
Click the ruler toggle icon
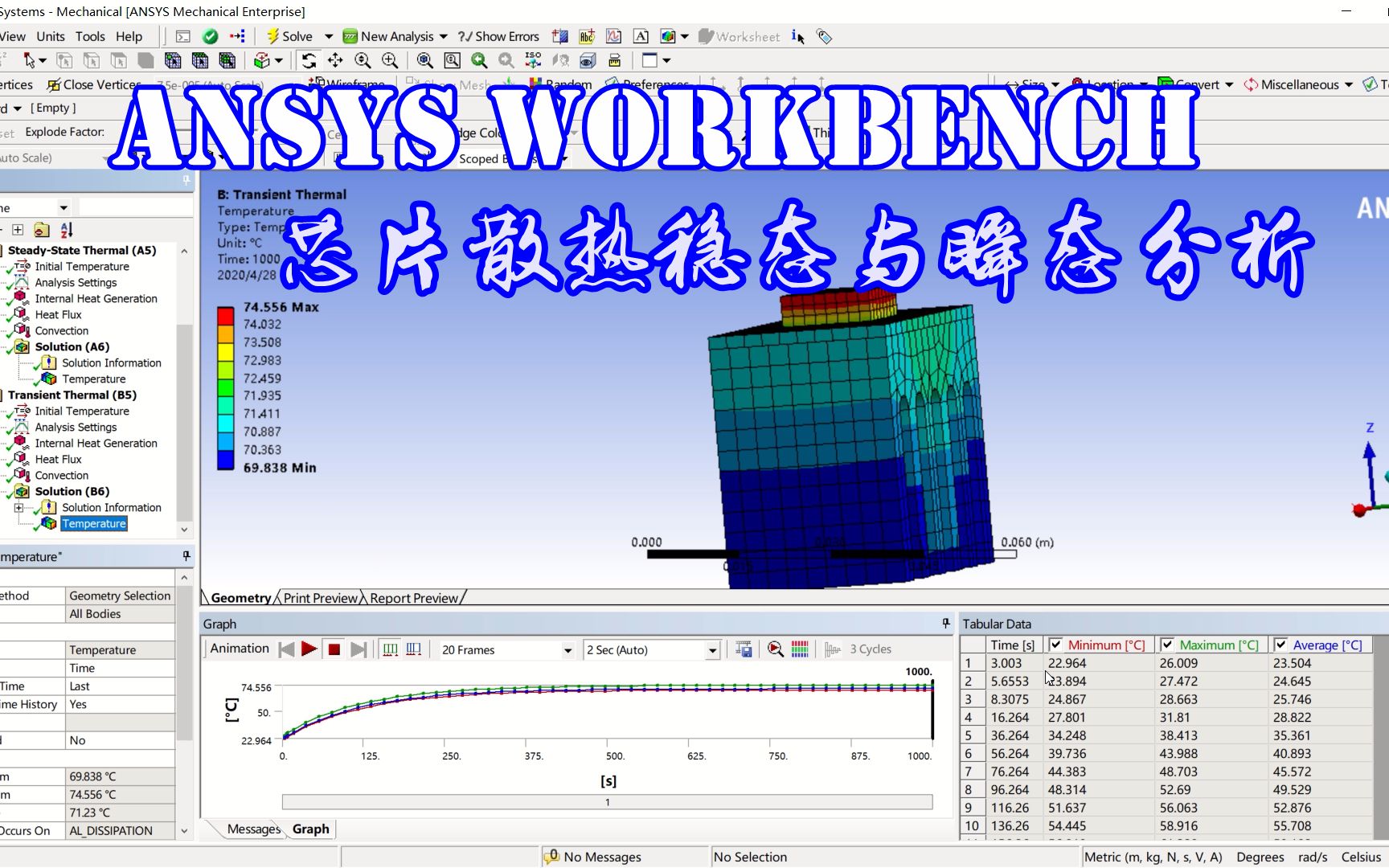[614, 60]
